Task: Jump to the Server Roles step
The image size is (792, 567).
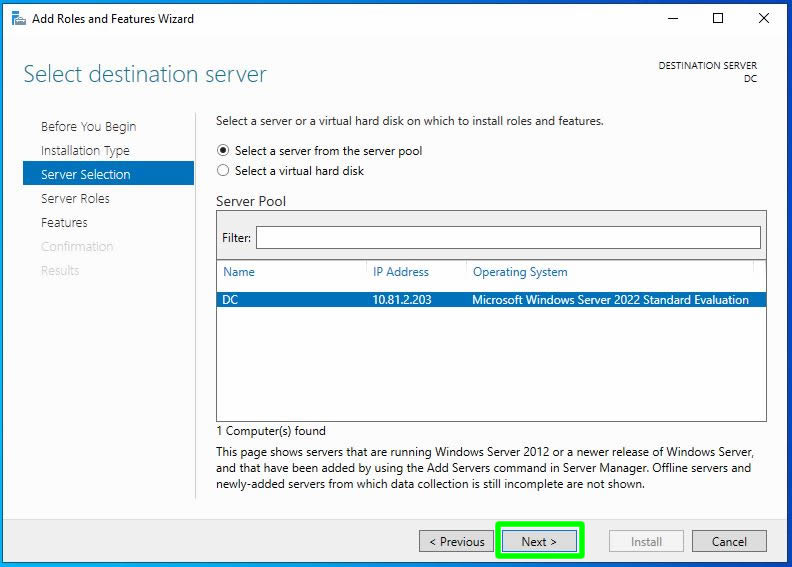Action: (75, 199)
